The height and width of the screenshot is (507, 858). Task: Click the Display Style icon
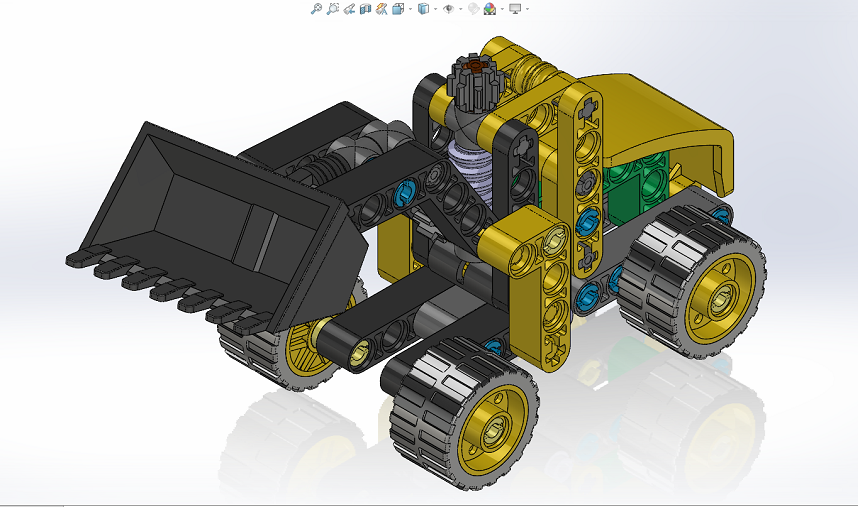[424, 9]
